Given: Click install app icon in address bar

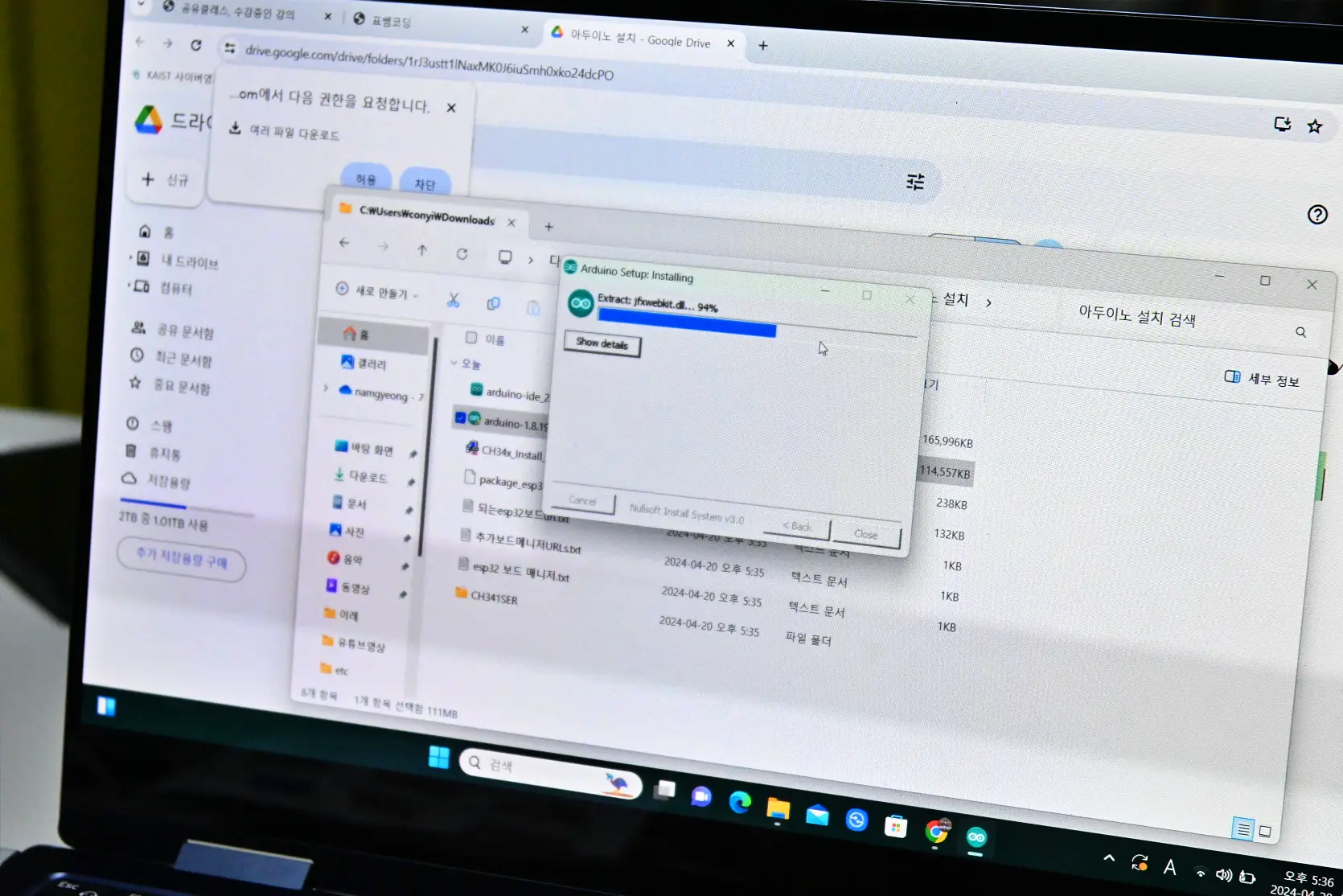Looking at the screenshot, I should [x=1283, y=124].
